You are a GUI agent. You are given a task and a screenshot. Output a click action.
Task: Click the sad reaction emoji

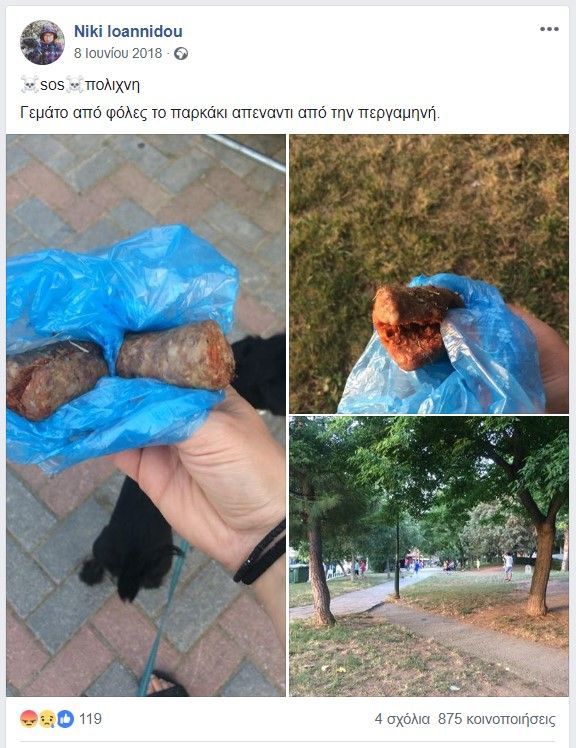[47, 718]
